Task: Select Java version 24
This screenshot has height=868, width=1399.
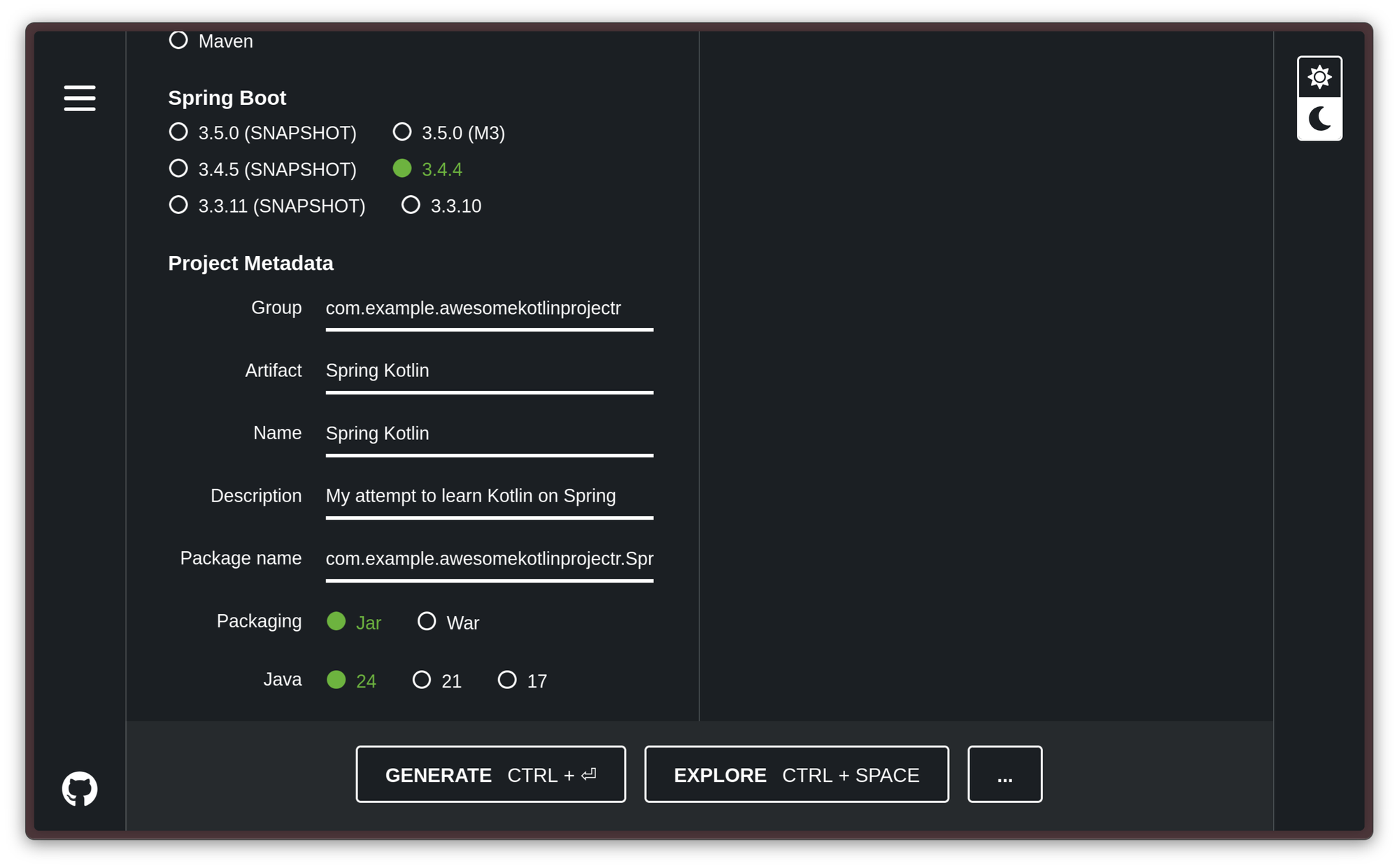Action: [x=352, y=680]
